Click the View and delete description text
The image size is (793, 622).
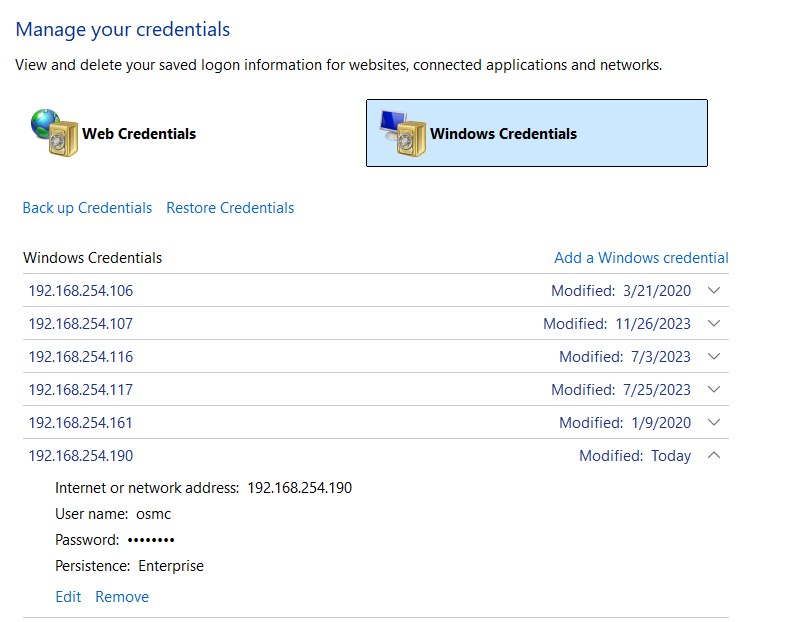pos(339,65)
